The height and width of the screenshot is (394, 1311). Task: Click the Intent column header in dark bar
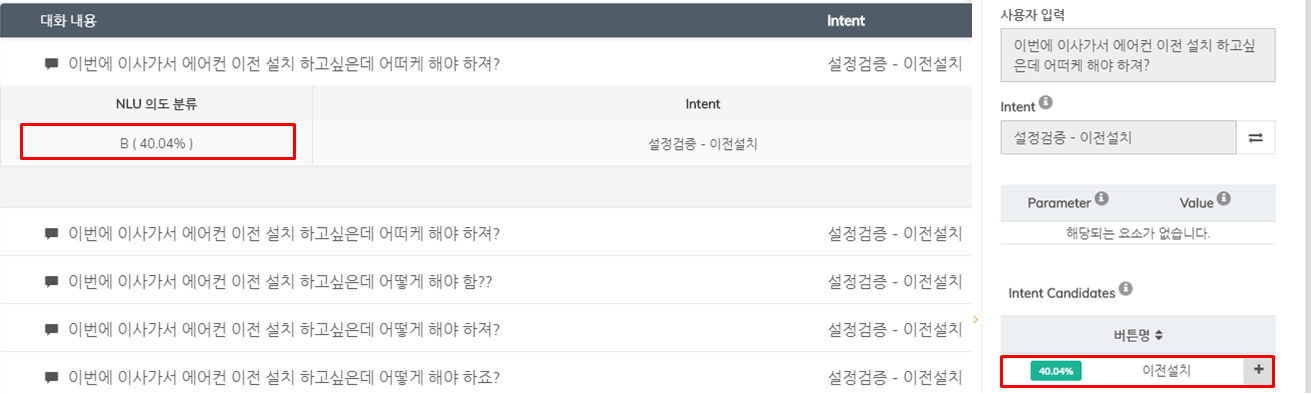pyautogui.click(x=846, y=20)
